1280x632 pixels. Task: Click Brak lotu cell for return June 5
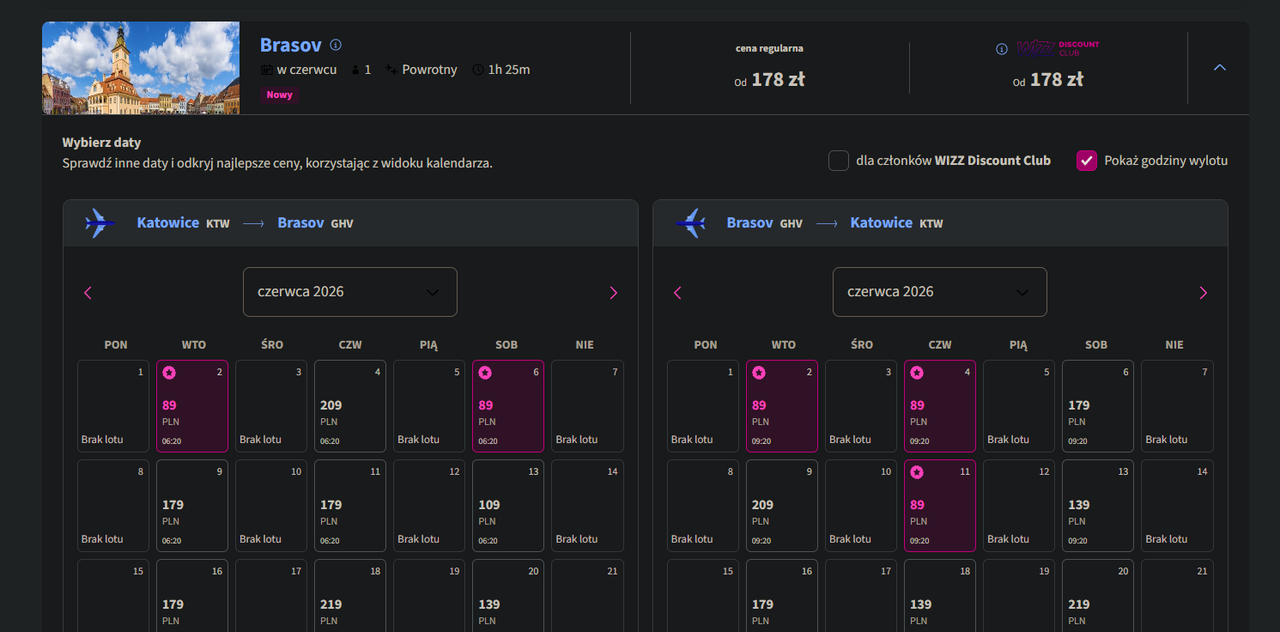coord(1019,406)
